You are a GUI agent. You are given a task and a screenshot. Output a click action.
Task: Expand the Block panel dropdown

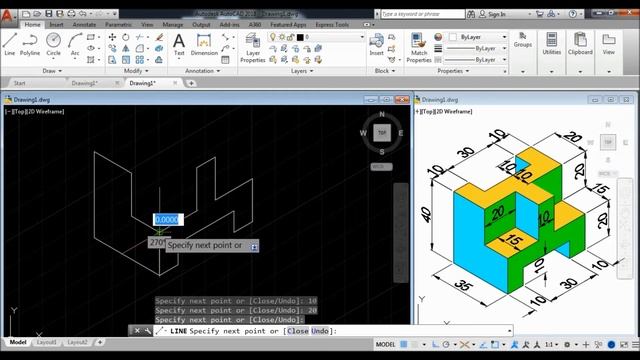pos(385,71)
